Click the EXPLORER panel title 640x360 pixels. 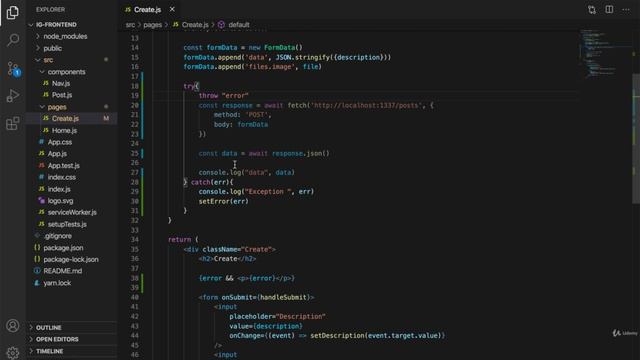coord(50,9)
